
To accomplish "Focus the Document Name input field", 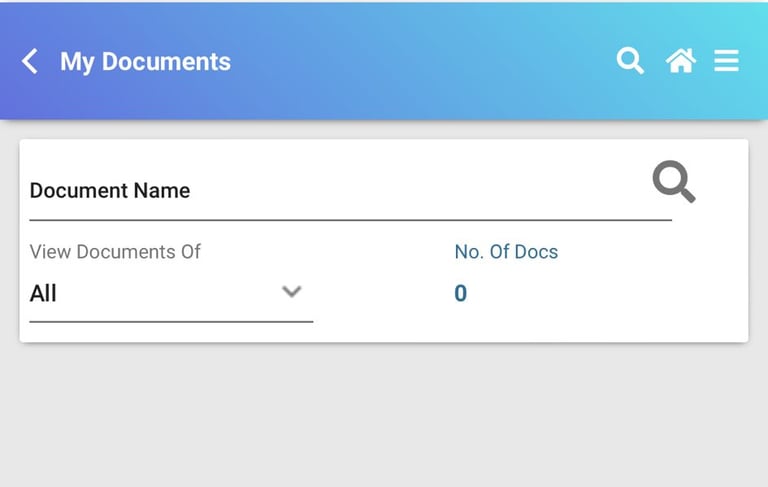I will (330, 190).
